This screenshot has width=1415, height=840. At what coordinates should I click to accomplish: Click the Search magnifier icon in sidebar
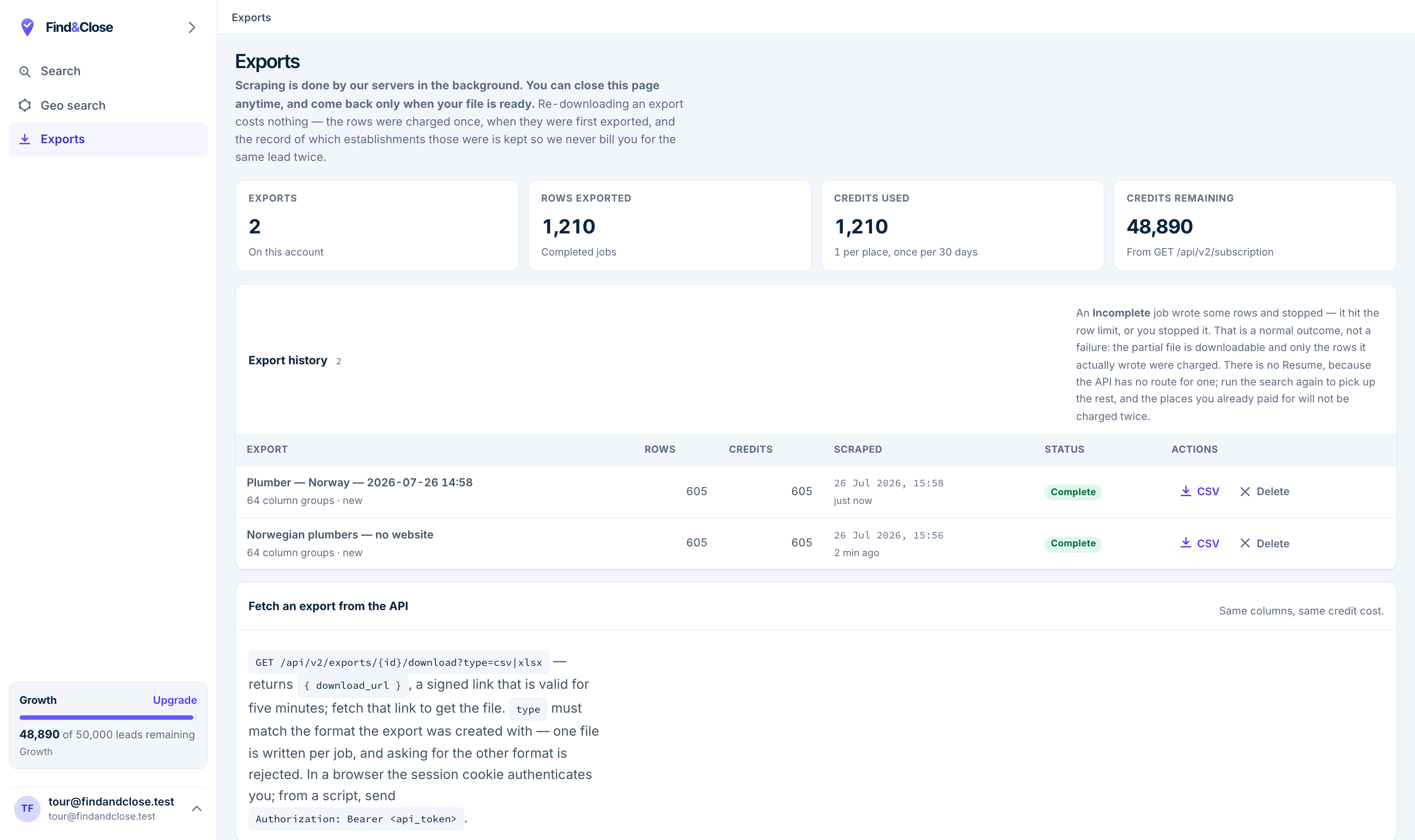[25, 71]
